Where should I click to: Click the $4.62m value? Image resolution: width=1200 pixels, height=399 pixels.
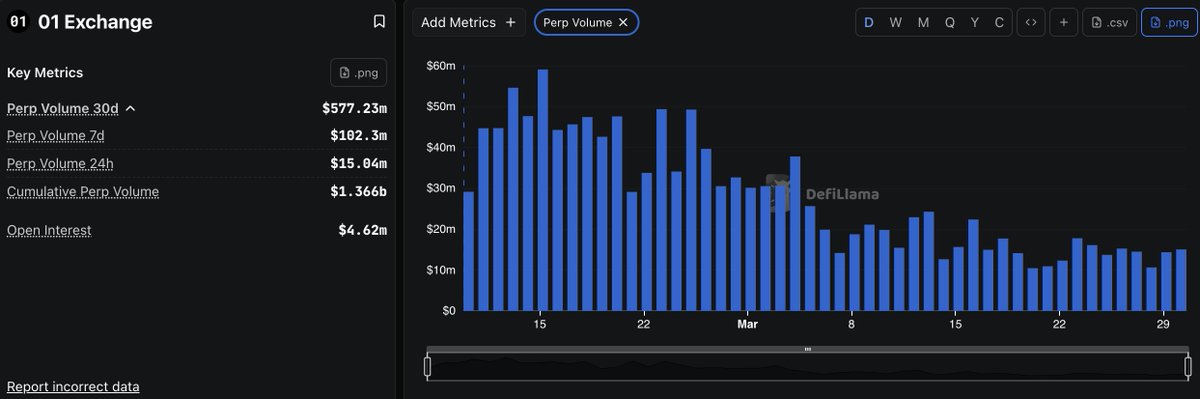(x=362, y=230)
